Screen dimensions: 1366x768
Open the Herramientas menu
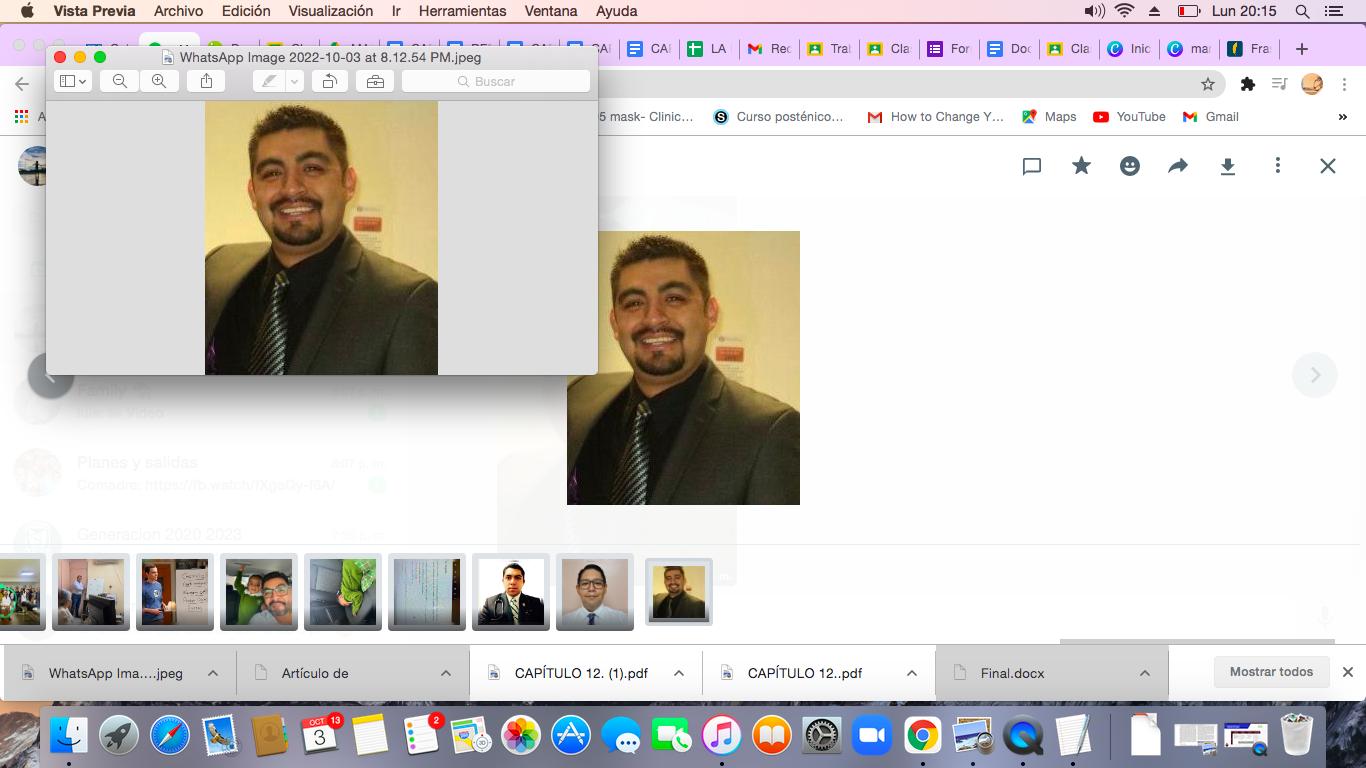[x=463, y=11]
